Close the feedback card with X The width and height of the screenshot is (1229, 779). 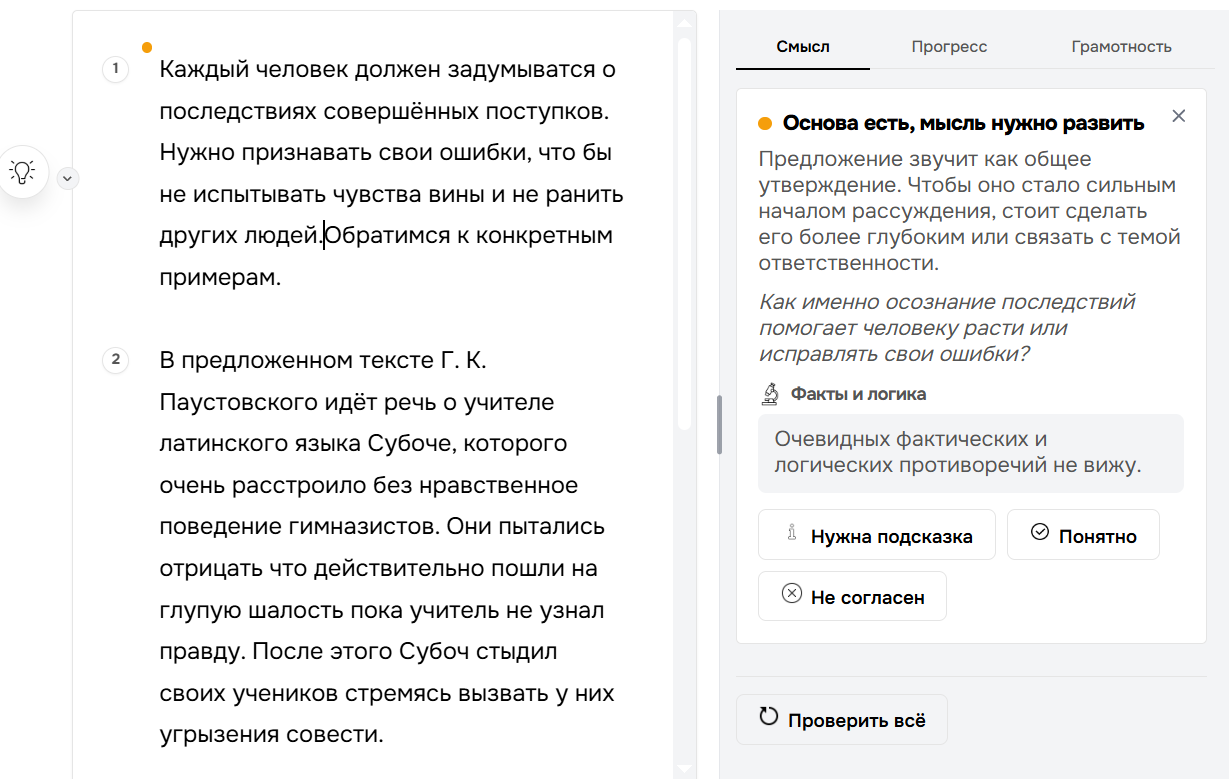[1179, 116]
